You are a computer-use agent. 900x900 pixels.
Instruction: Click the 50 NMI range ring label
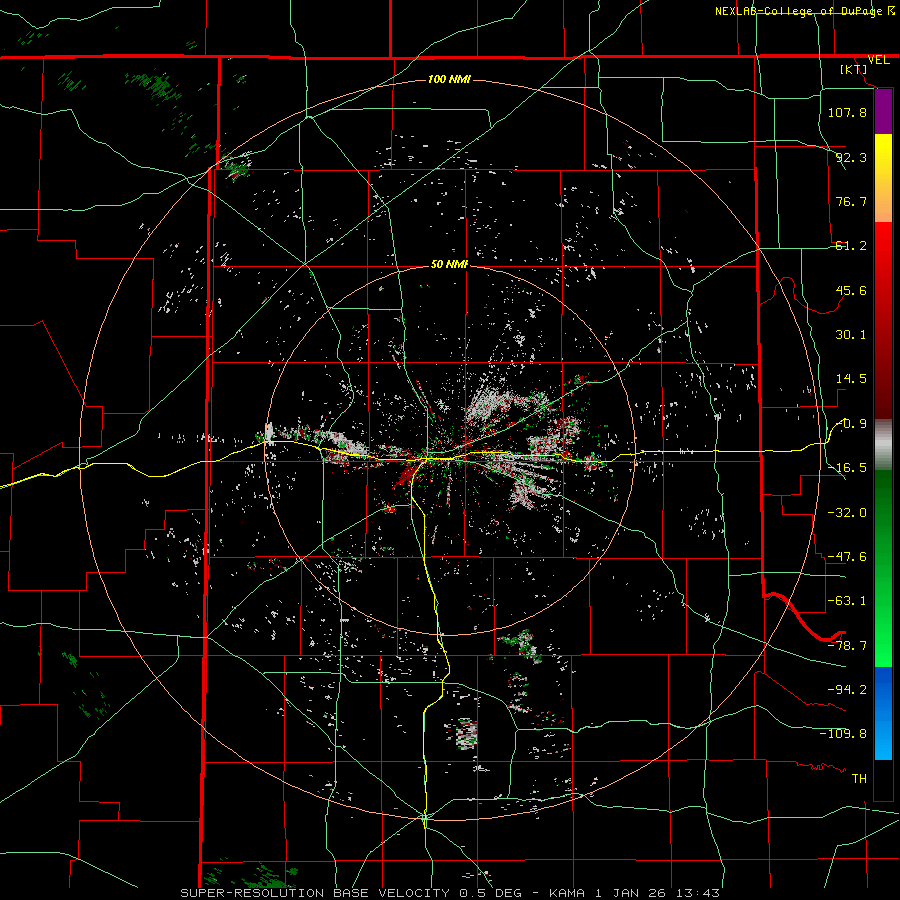tap(449, 265)
